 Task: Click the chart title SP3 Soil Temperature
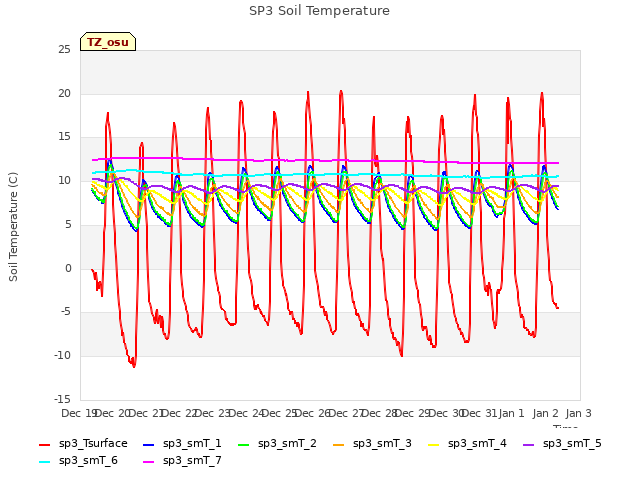[x=319, y=11]
